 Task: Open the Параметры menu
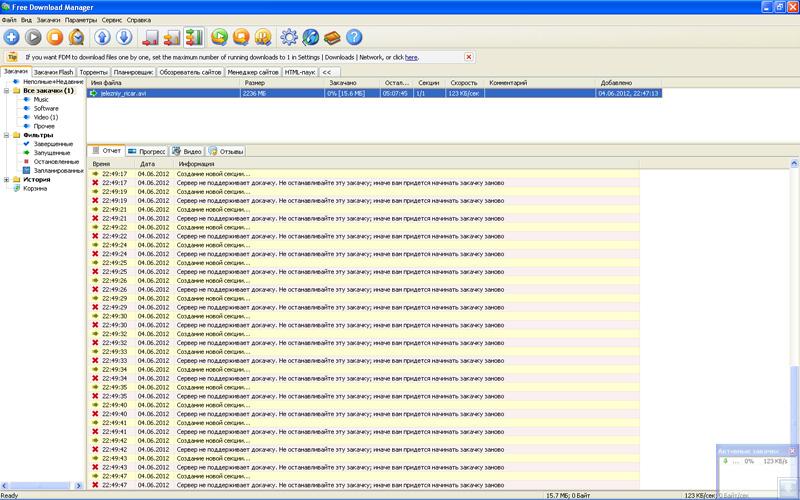click(81, 20)
